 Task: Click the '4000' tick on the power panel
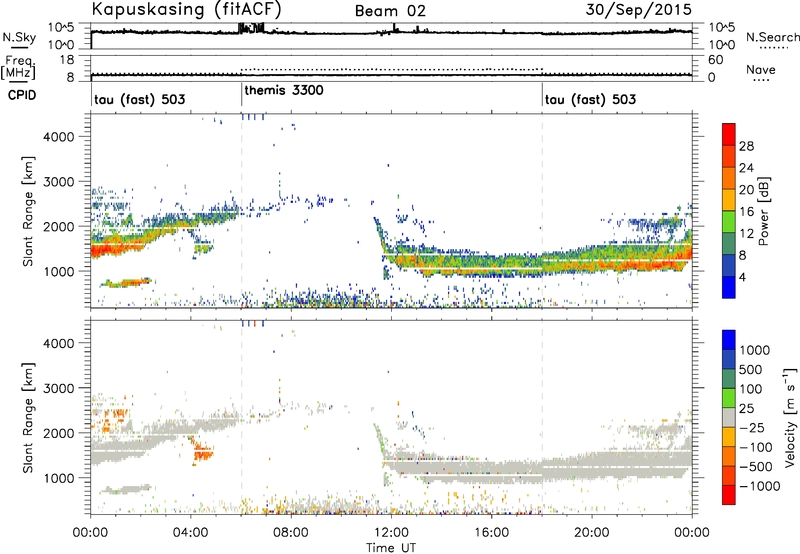pyautogui.click(x=59, y=137)
